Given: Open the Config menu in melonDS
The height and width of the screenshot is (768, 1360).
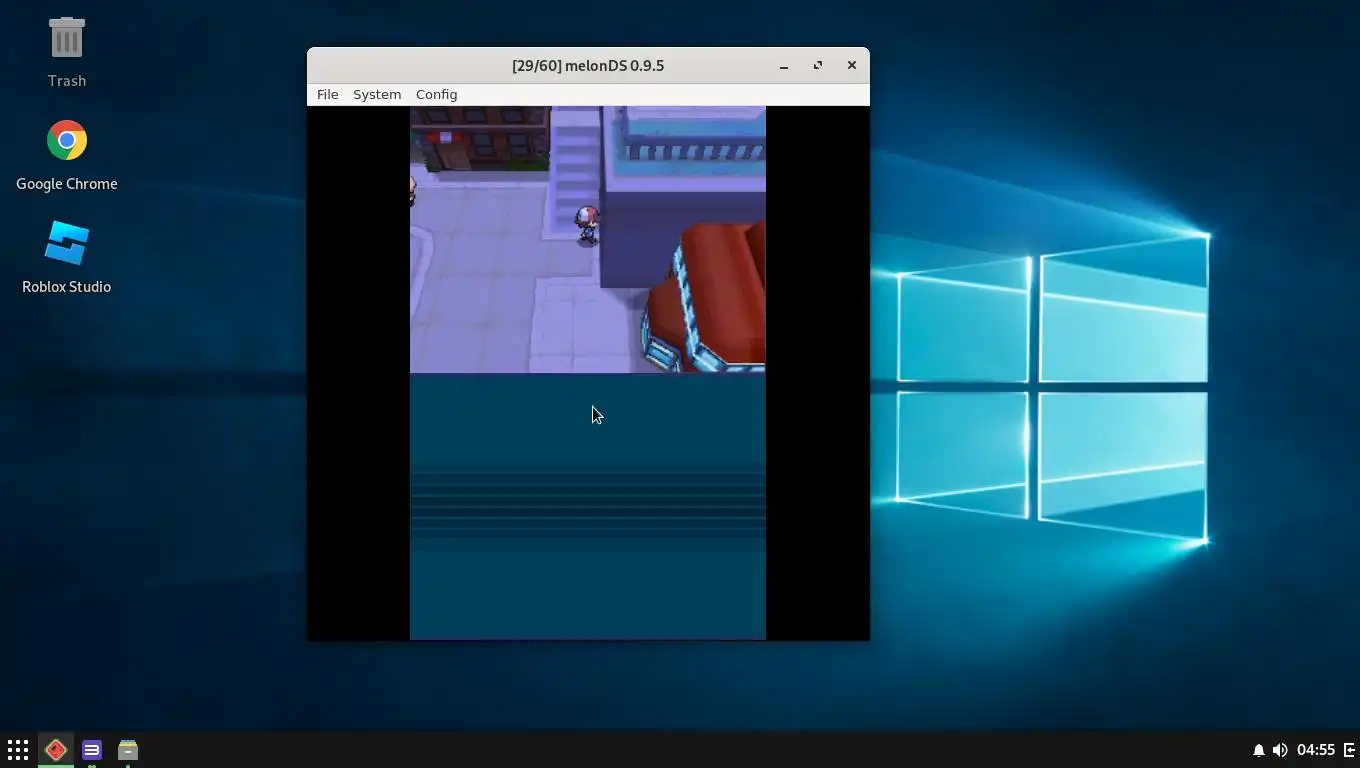Looking at the screenshot, I should pyautogui.click(x=436, y=94).
